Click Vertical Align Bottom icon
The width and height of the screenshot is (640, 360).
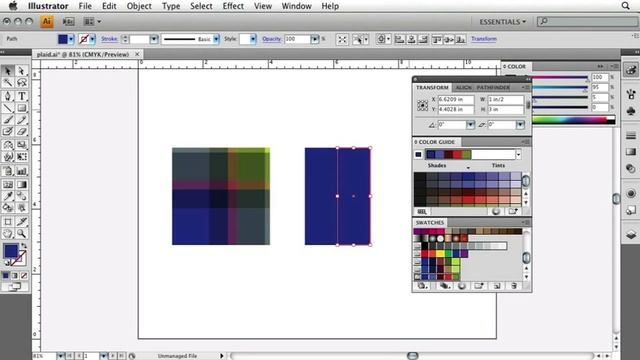click(x=461, y=39)
